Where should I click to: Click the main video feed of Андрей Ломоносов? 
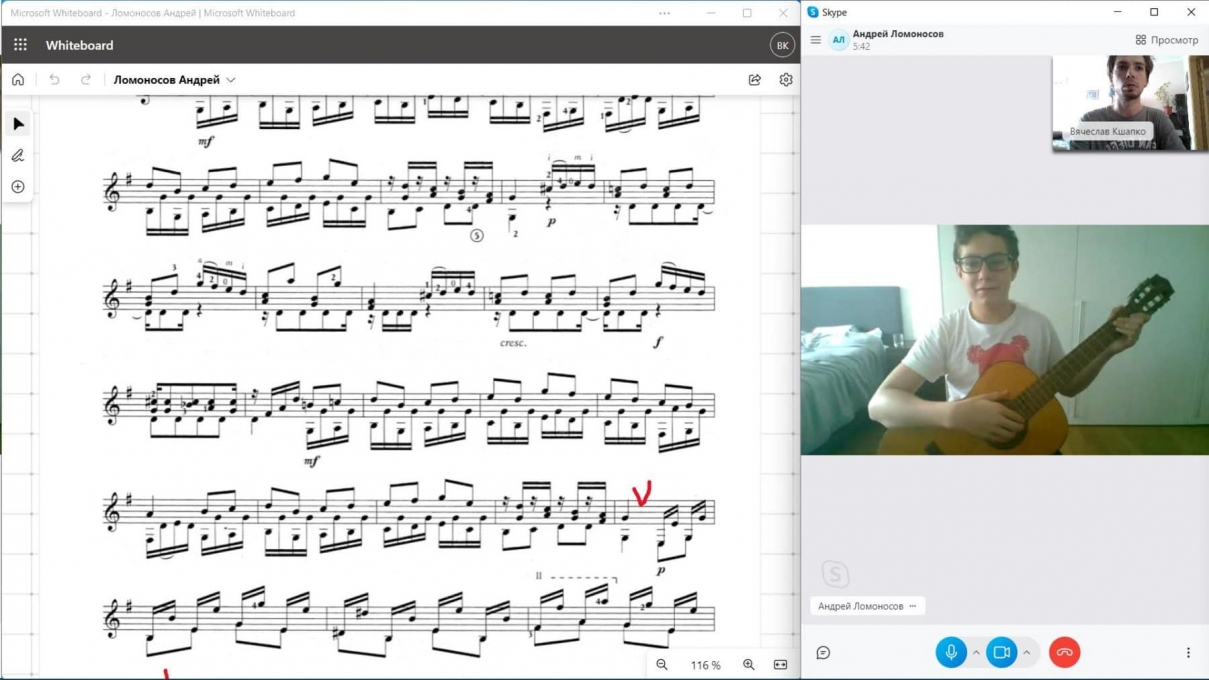click(x=1005, y=340)
